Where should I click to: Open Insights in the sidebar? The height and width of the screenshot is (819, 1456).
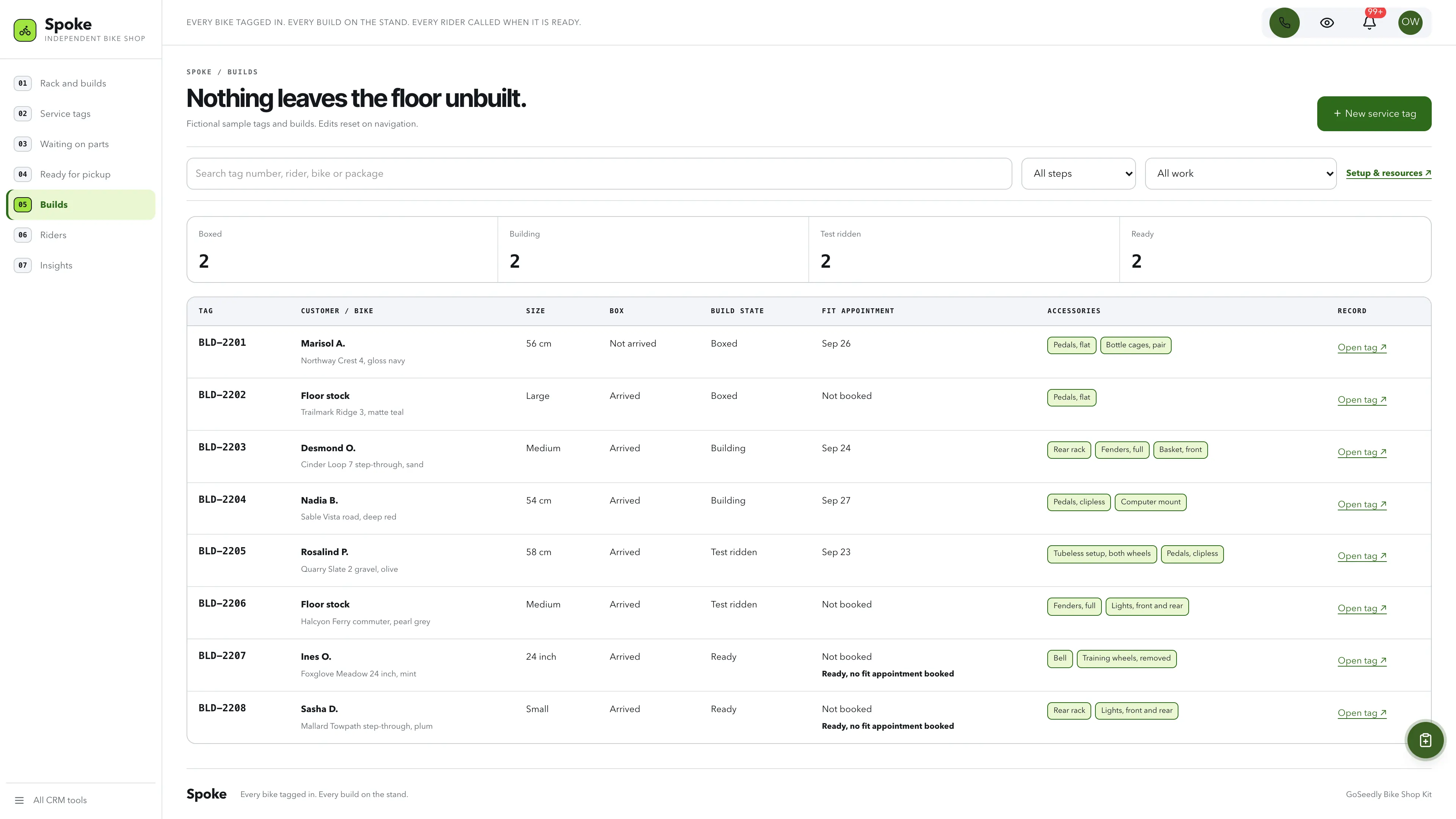pyautogui.click(x=80, y=265)
